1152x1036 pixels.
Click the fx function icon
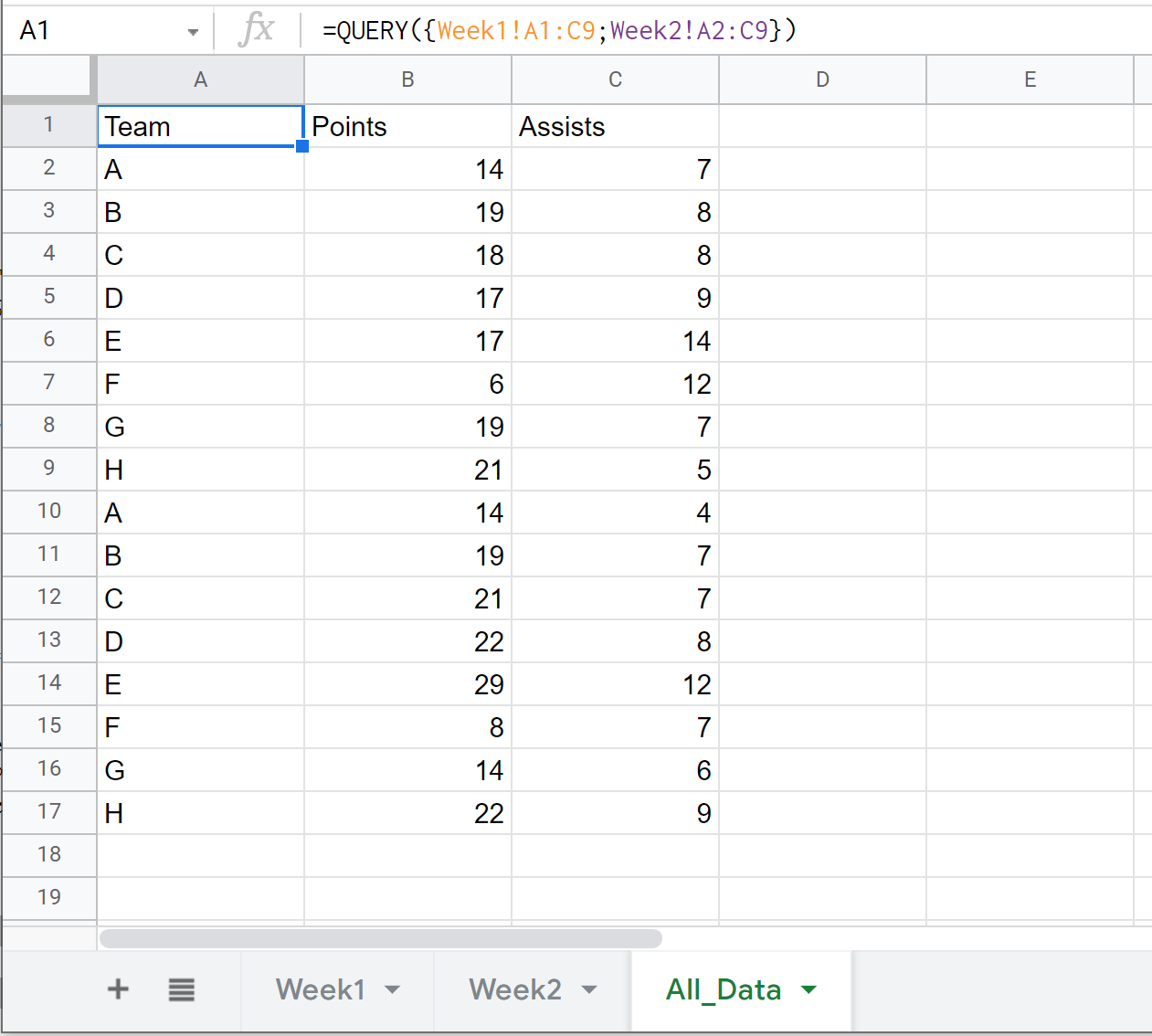pyautogui.click(x=257, y=30)
